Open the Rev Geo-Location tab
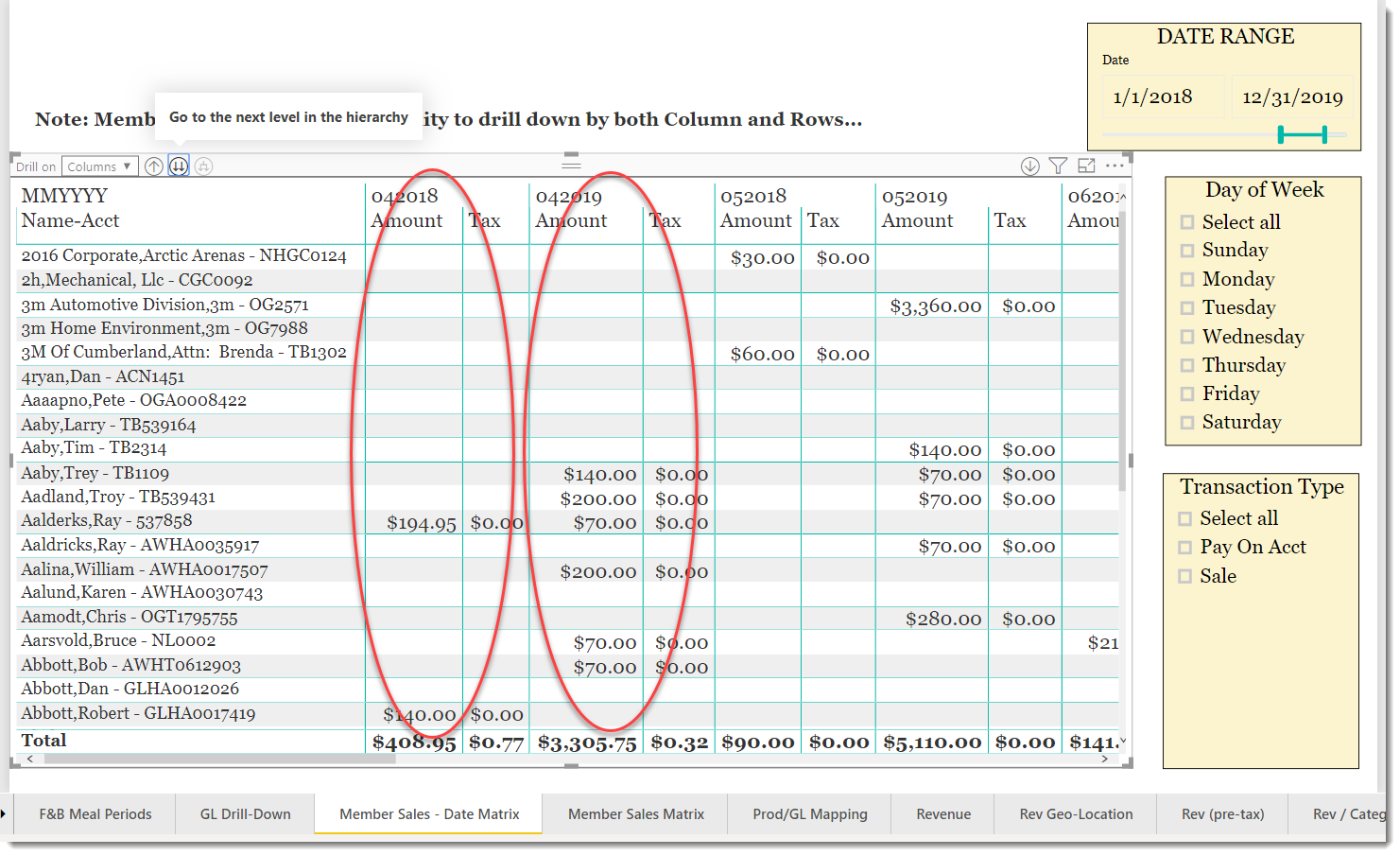 1076,814
